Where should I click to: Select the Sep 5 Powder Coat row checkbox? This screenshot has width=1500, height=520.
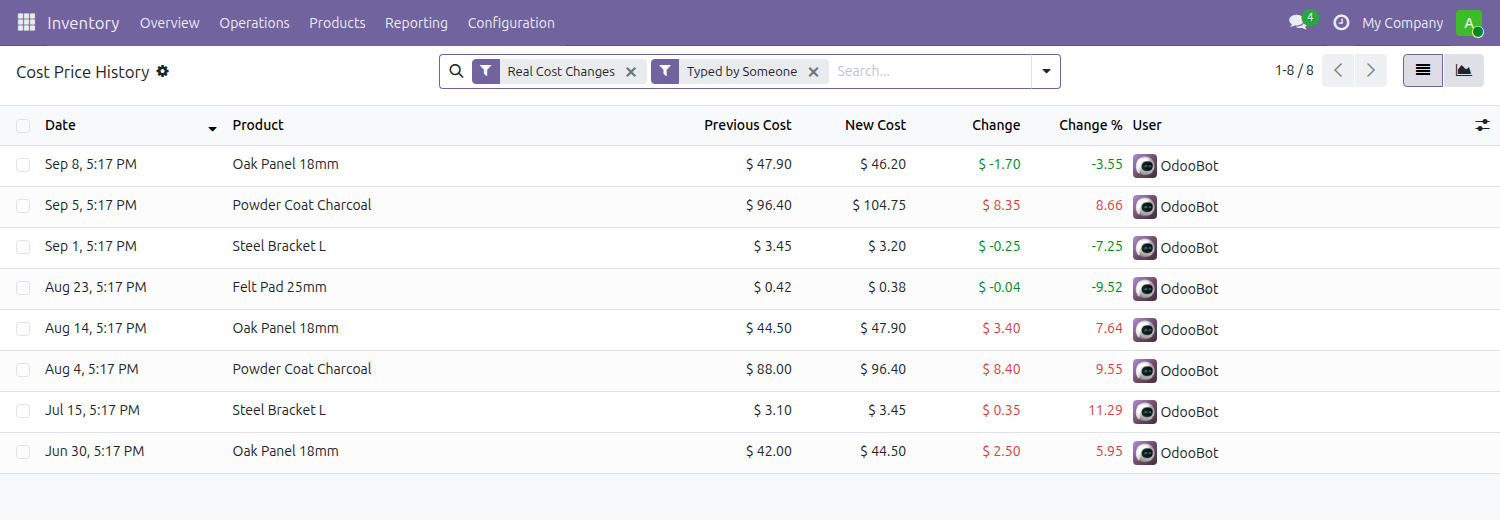(x=23, y=206)
